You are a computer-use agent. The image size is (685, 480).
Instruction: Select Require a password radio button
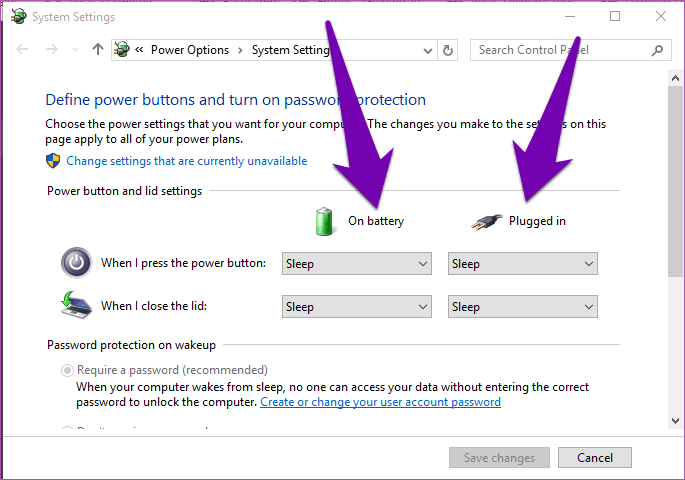pos(67,370)
